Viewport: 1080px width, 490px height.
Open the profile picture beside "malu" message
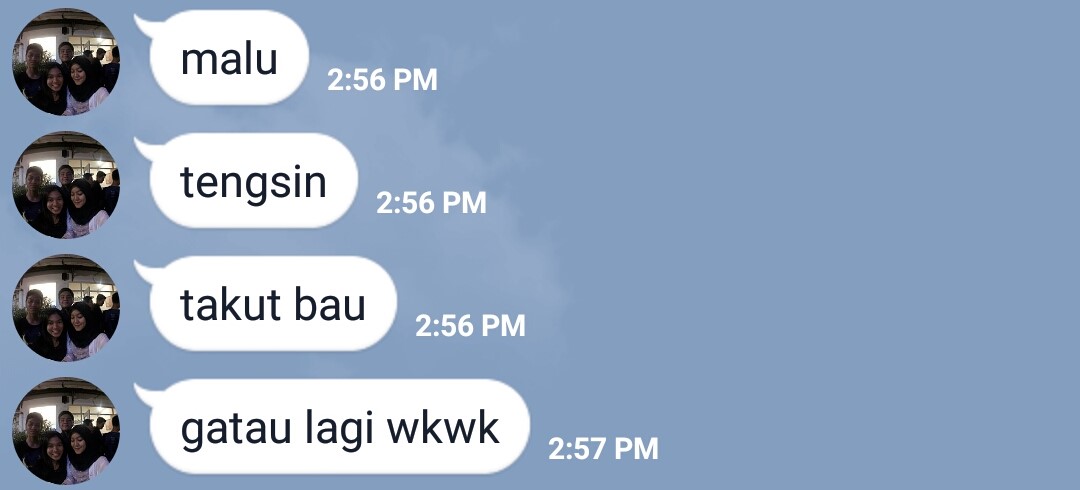coord(66,61)
